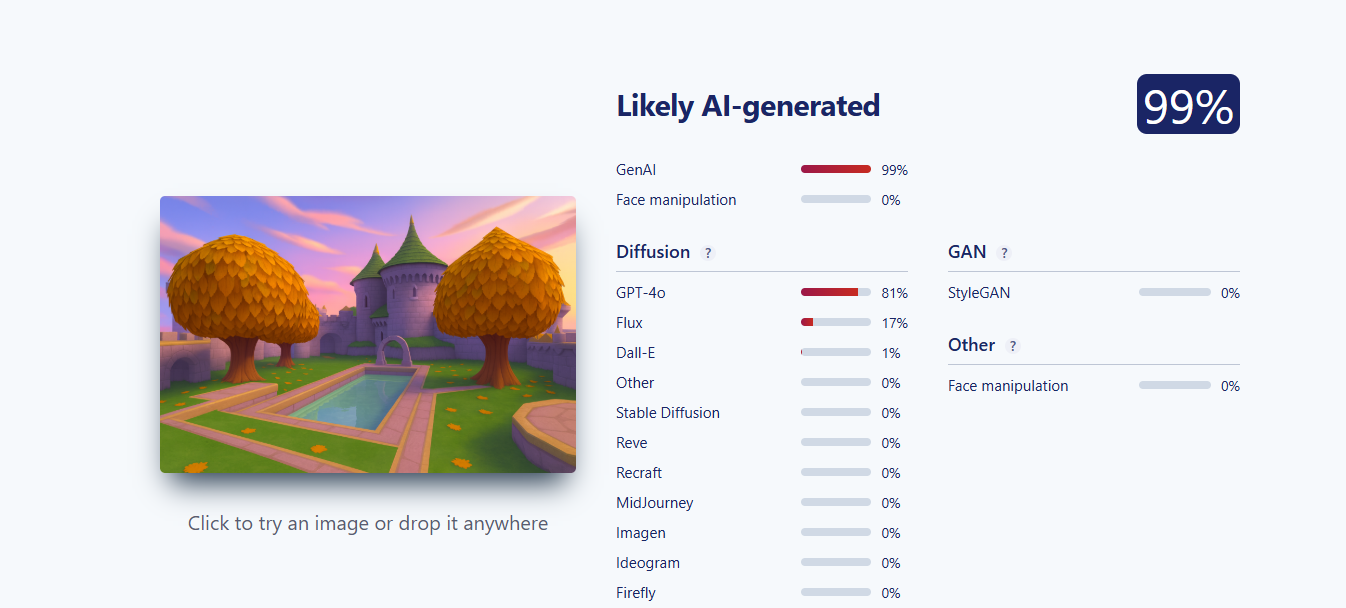The image size is (1346, 608).
Task: Open the Other section help question mark icon
Action: [1013, 346]
